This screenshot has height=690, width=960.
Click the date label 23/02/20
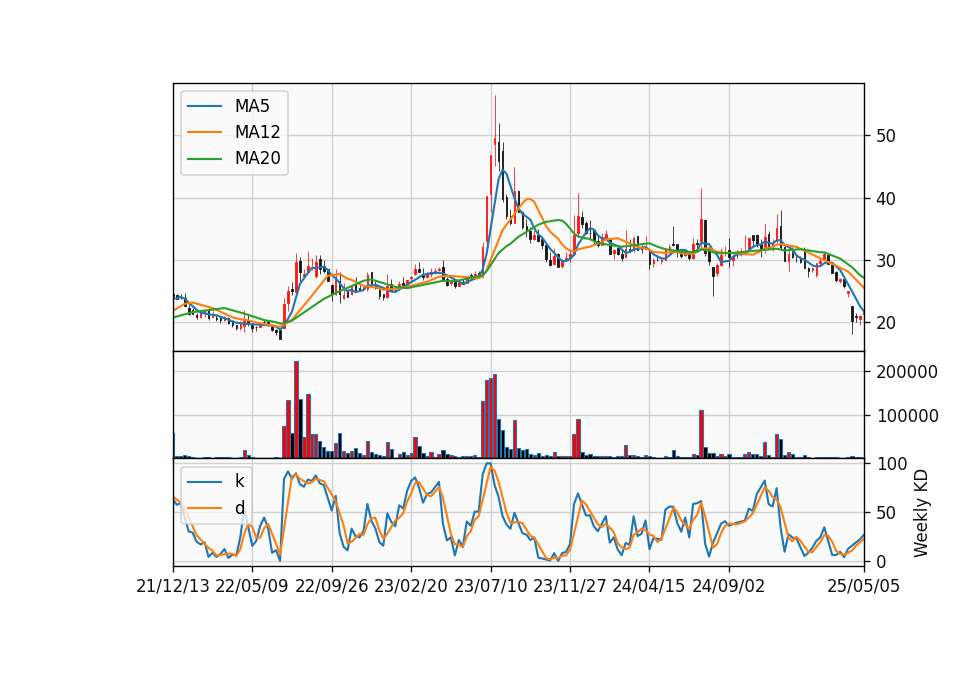pyautogui.click(x=411, y=586)
